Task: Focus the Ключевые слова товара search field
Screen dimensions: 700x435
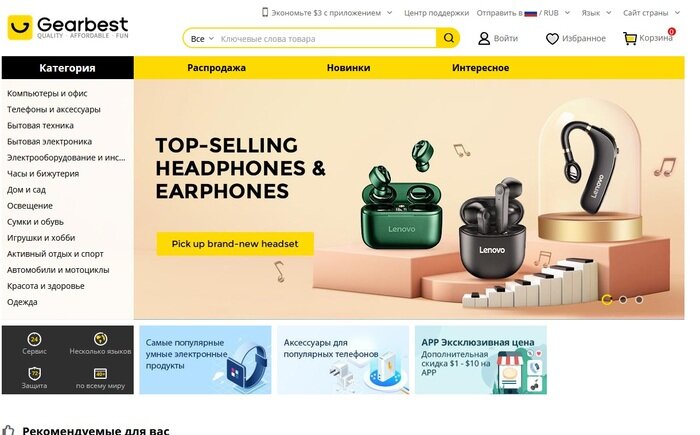Action: click(326, 39)
